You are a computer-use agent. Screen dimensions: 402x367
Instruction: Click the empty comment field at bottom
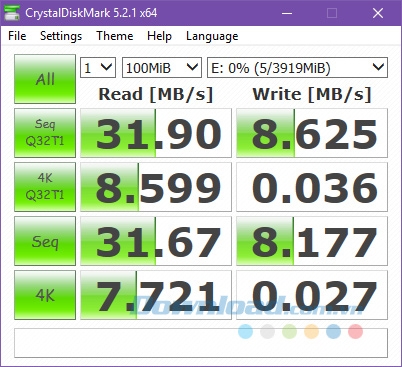(x=201, y=343)
